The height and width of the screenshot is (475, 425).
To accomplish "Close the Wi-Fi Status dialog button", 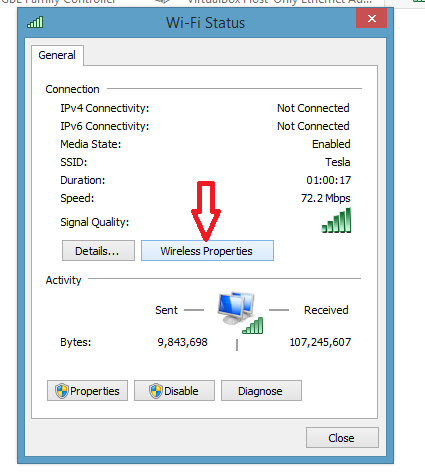I will [342, 438].
